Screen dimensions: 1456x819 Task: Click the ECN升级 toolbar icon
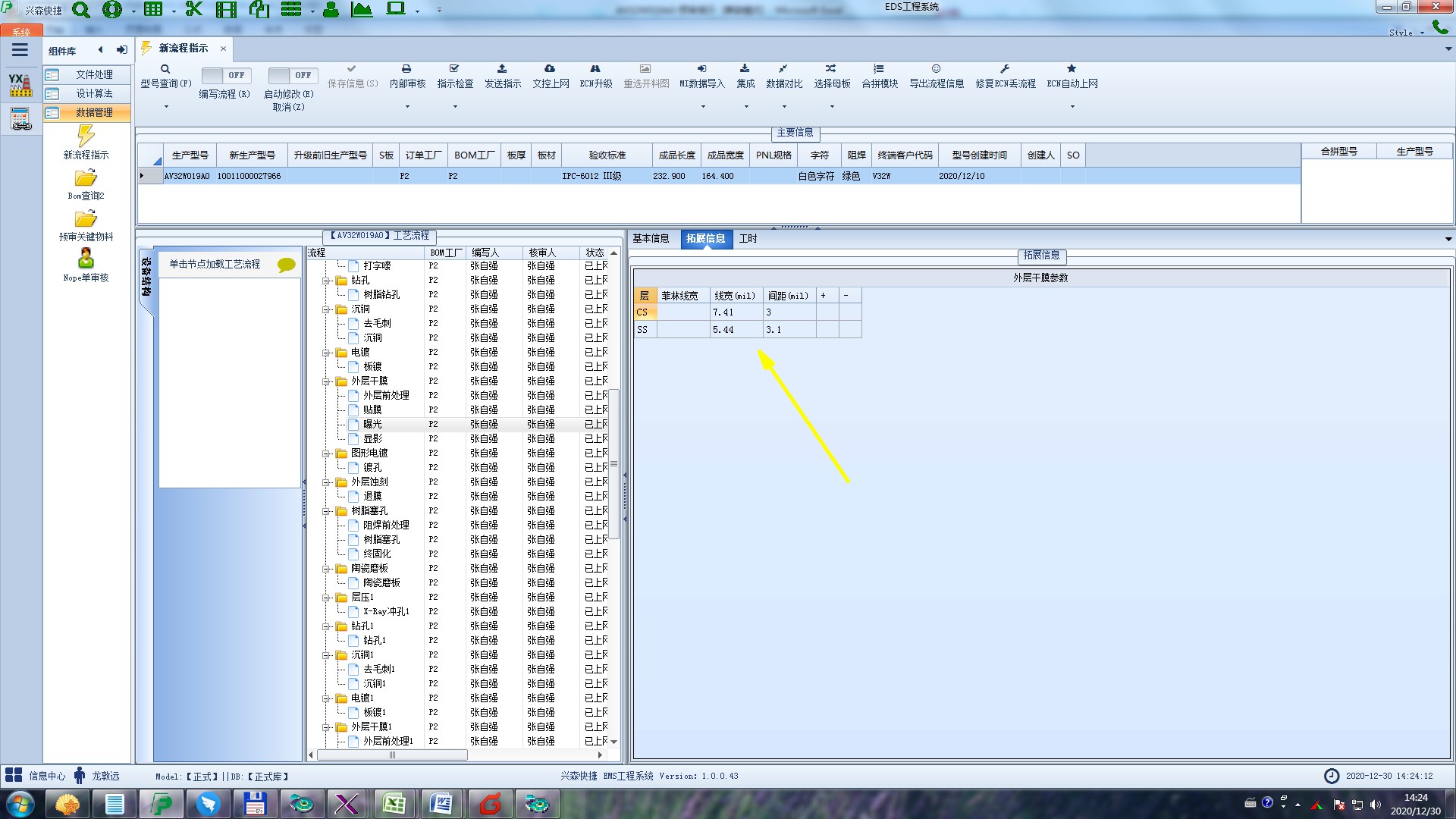point(595,69)
